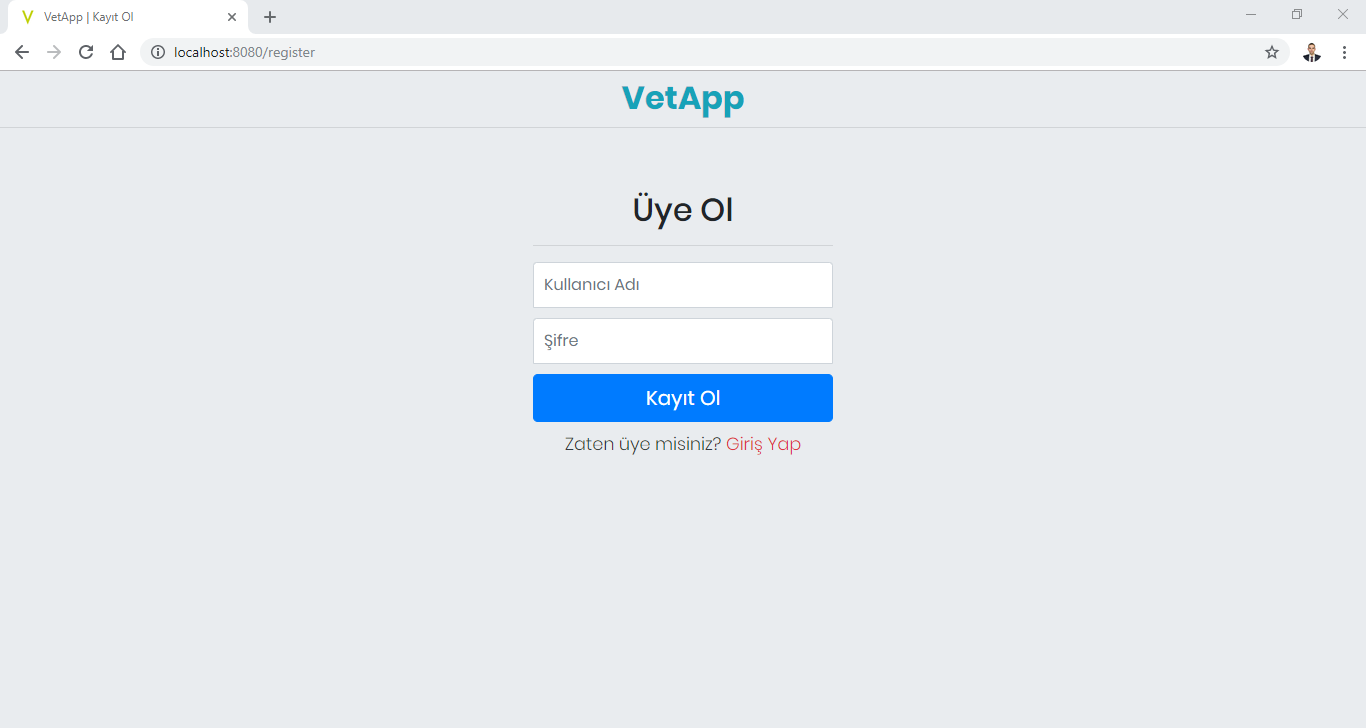The image size is (1366, 728).
Task: Focus the Şifre password field
Action: [x=683, y=341]
